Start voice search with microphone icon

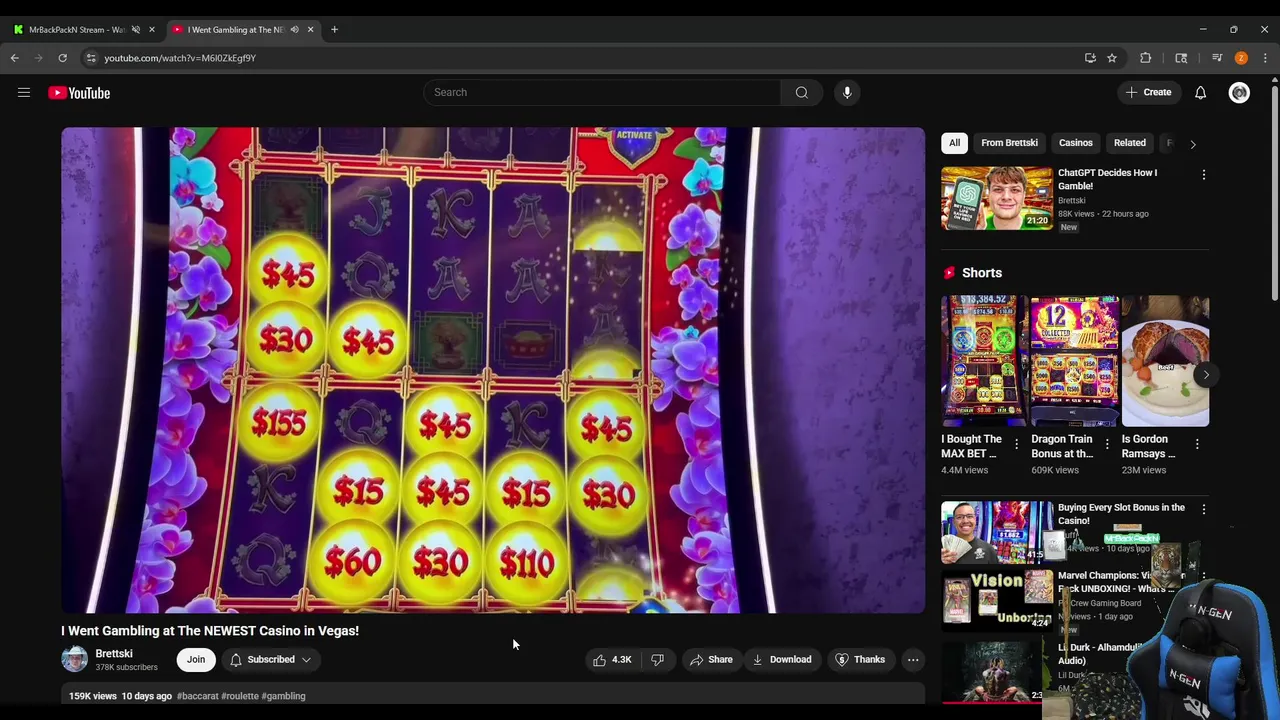(x=847, y=93)
